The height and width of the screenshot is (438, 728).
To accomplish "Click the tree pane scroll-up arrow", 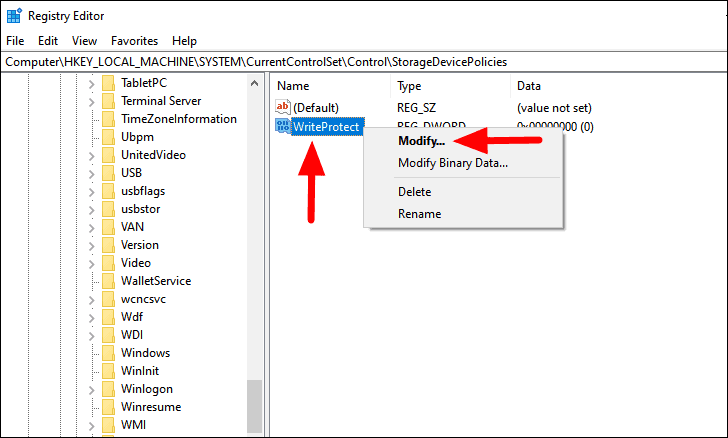I will pyautogui.click(x=254, y=84).
